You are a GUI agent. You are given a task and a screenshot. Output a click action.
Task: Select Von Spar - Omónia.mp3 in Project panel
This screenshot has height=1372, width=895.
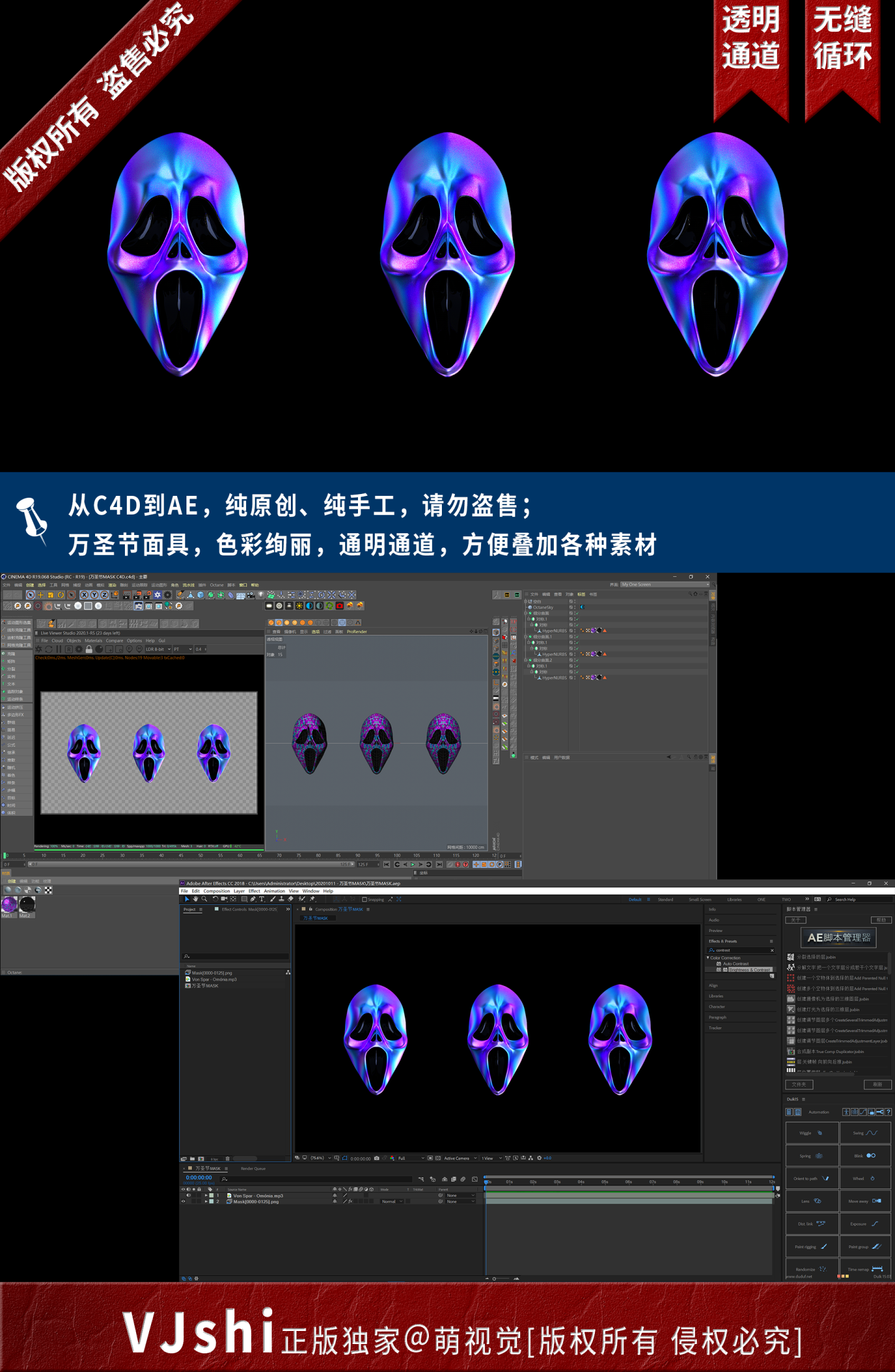click(214, 979)
